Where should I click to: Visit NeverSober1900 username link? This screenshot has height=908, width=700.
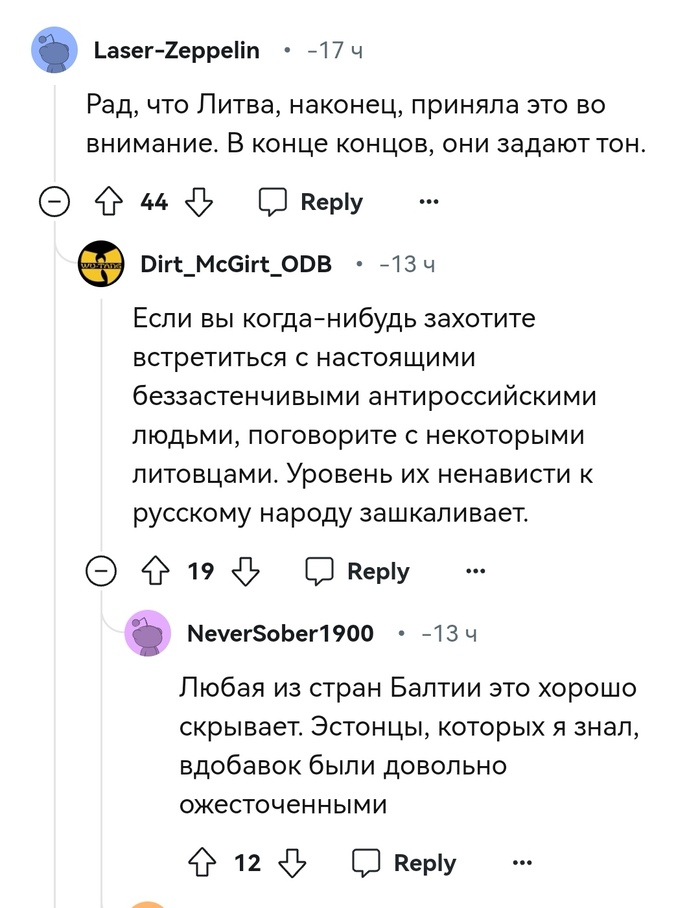[x=280, y=633]
